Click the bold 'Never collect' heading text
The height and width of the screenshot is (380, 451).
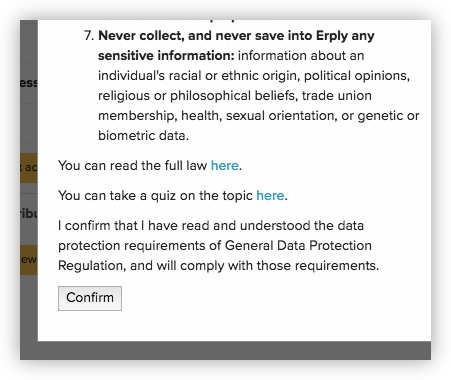[140, 36]
